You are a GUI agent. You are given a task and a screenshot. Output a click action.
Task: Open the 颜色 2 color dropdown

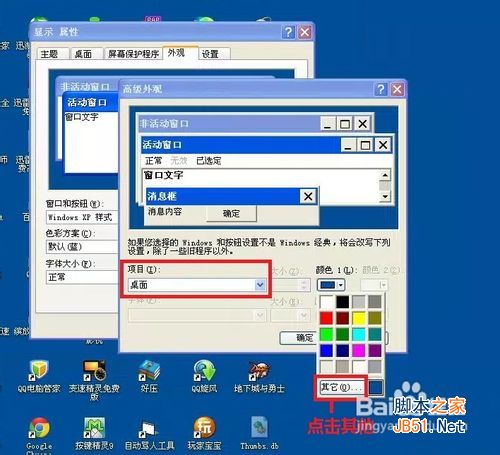[x=374, y=285]
